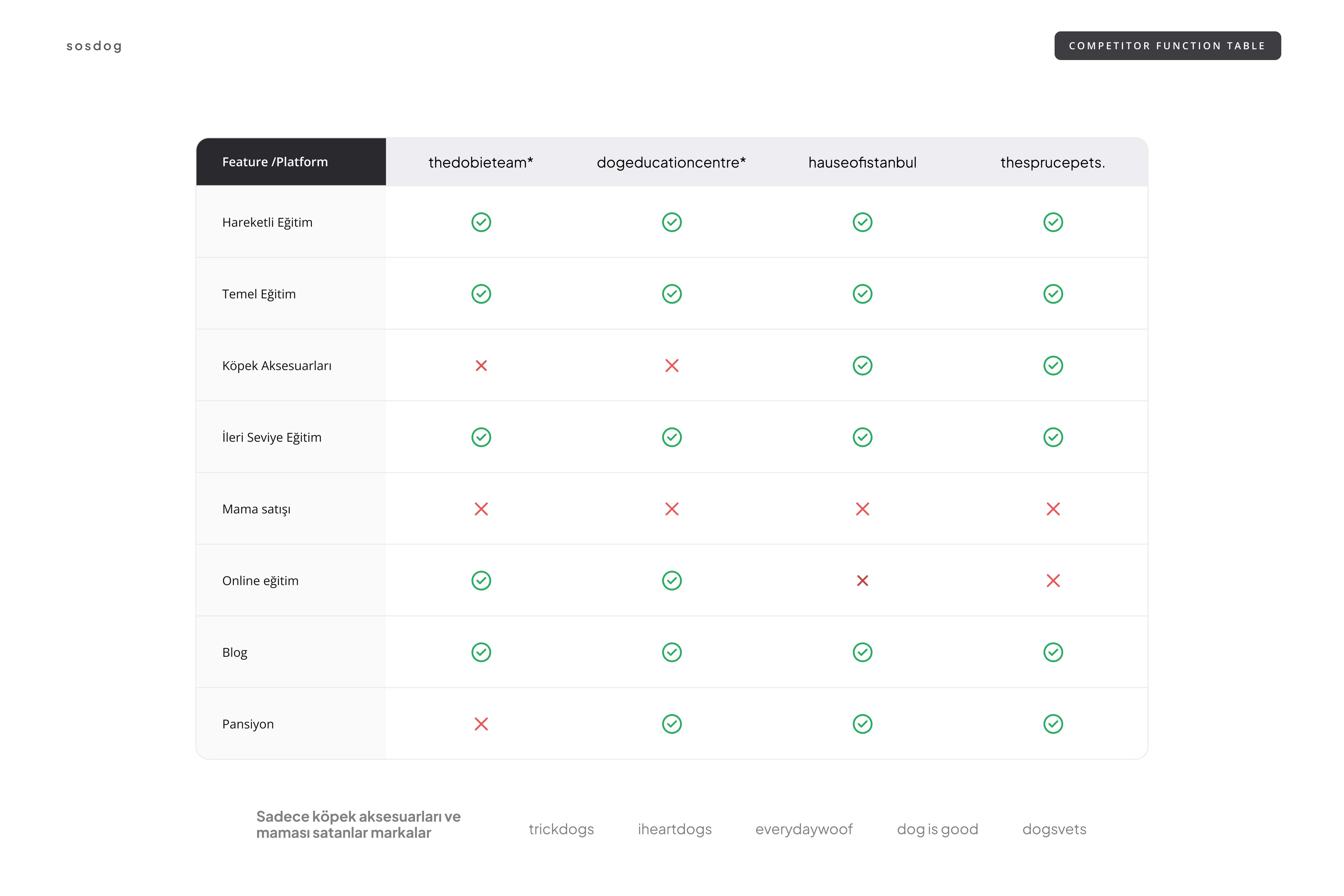Click hauseofistanbul checkmark in Köpek Aksesuarları row
The image size is (1344, 896).
click(x=862, y=366)
